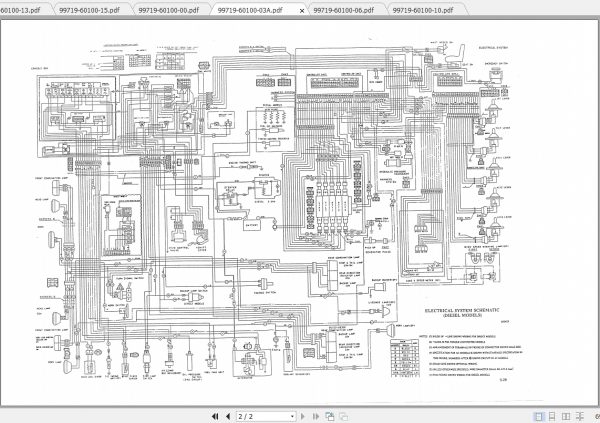600x423 pixels.
Task: Switch to continuous facing view
Action: tap(580, 416)
